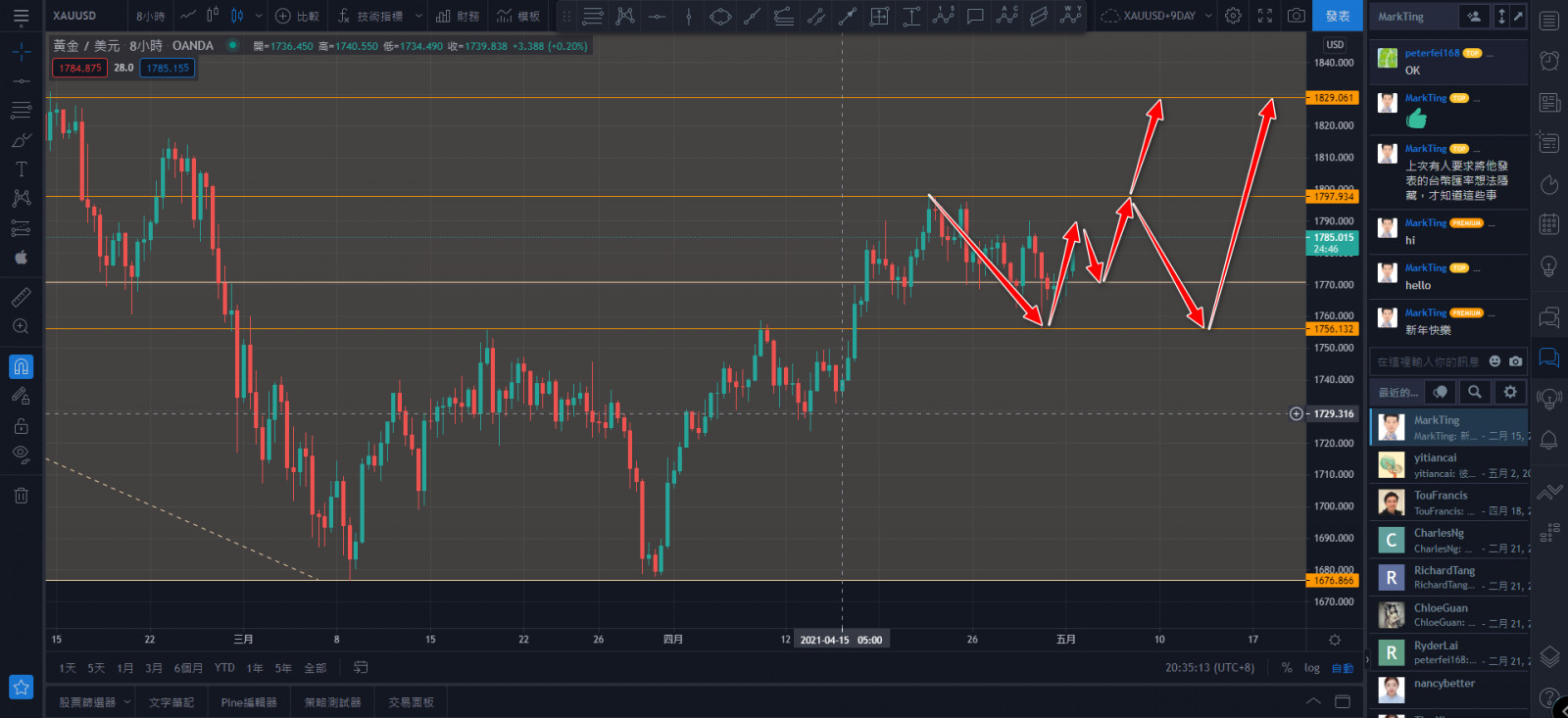
Task: Open the 8-hour timeframe selector
Action: click(x=150, y=17)
